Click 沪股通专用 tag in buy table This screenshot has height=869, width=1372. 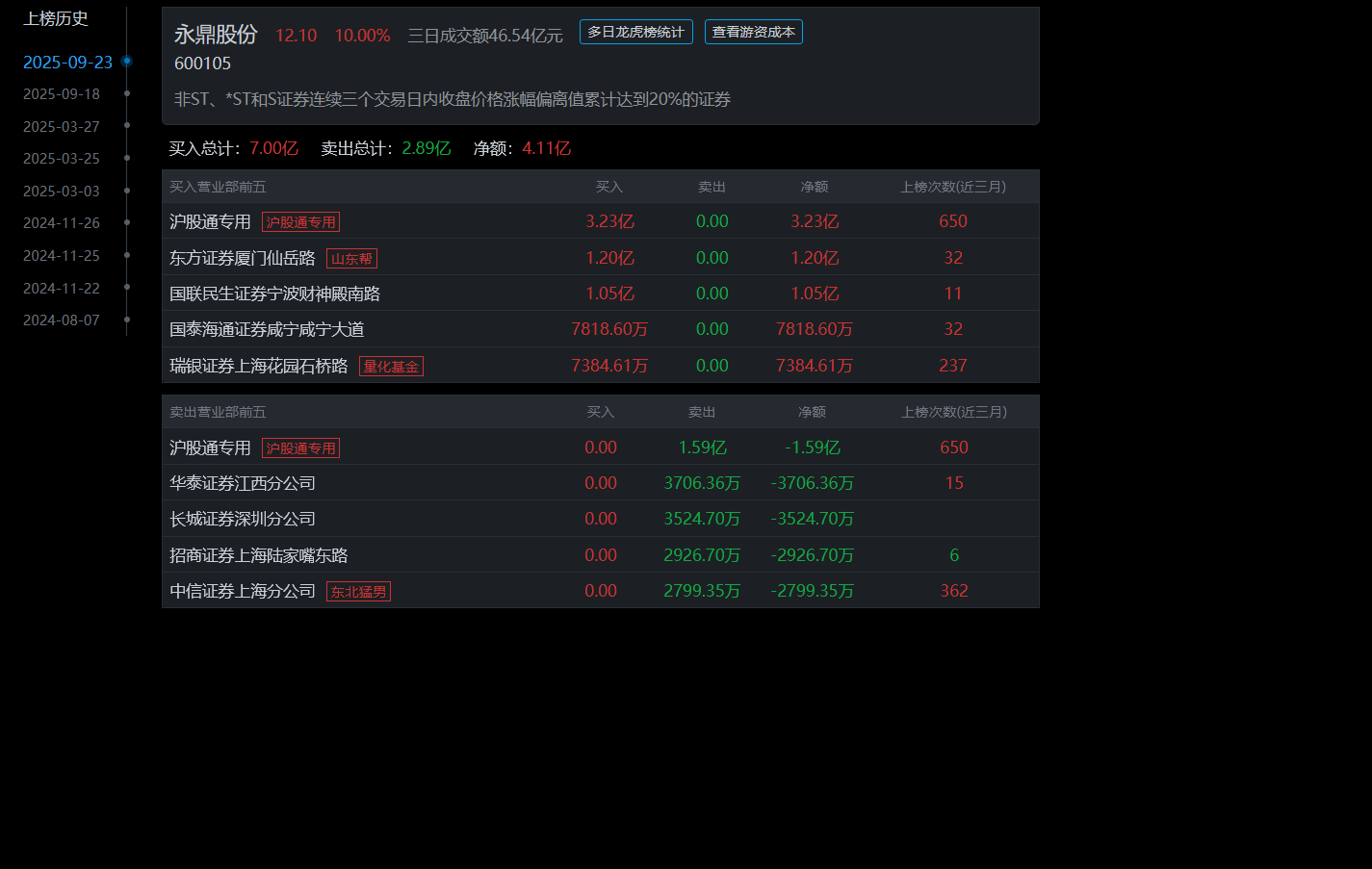[x=300, y=222]
